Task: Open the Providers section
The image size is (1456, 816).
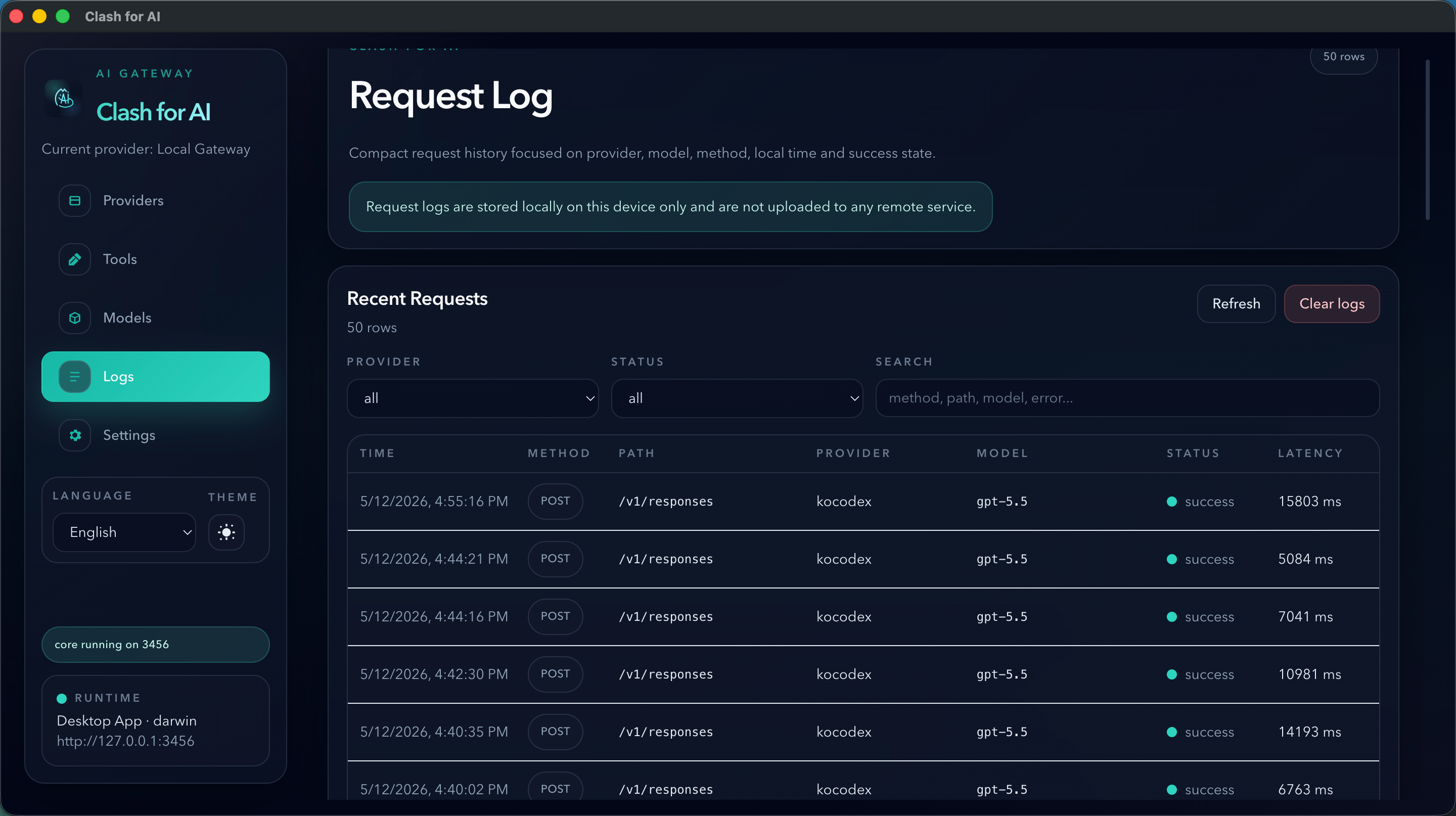Action: point(155,201)
